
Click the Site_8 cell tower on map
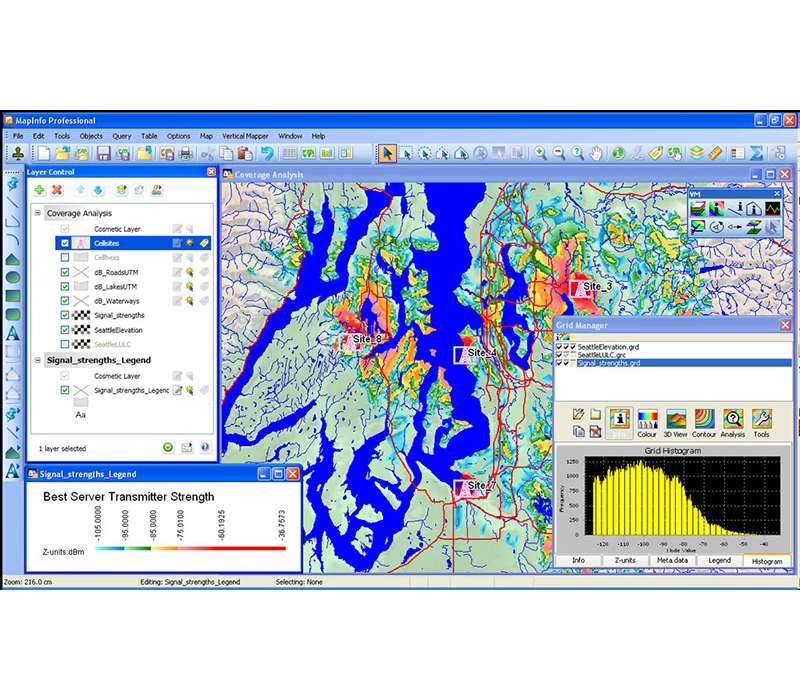349,342
